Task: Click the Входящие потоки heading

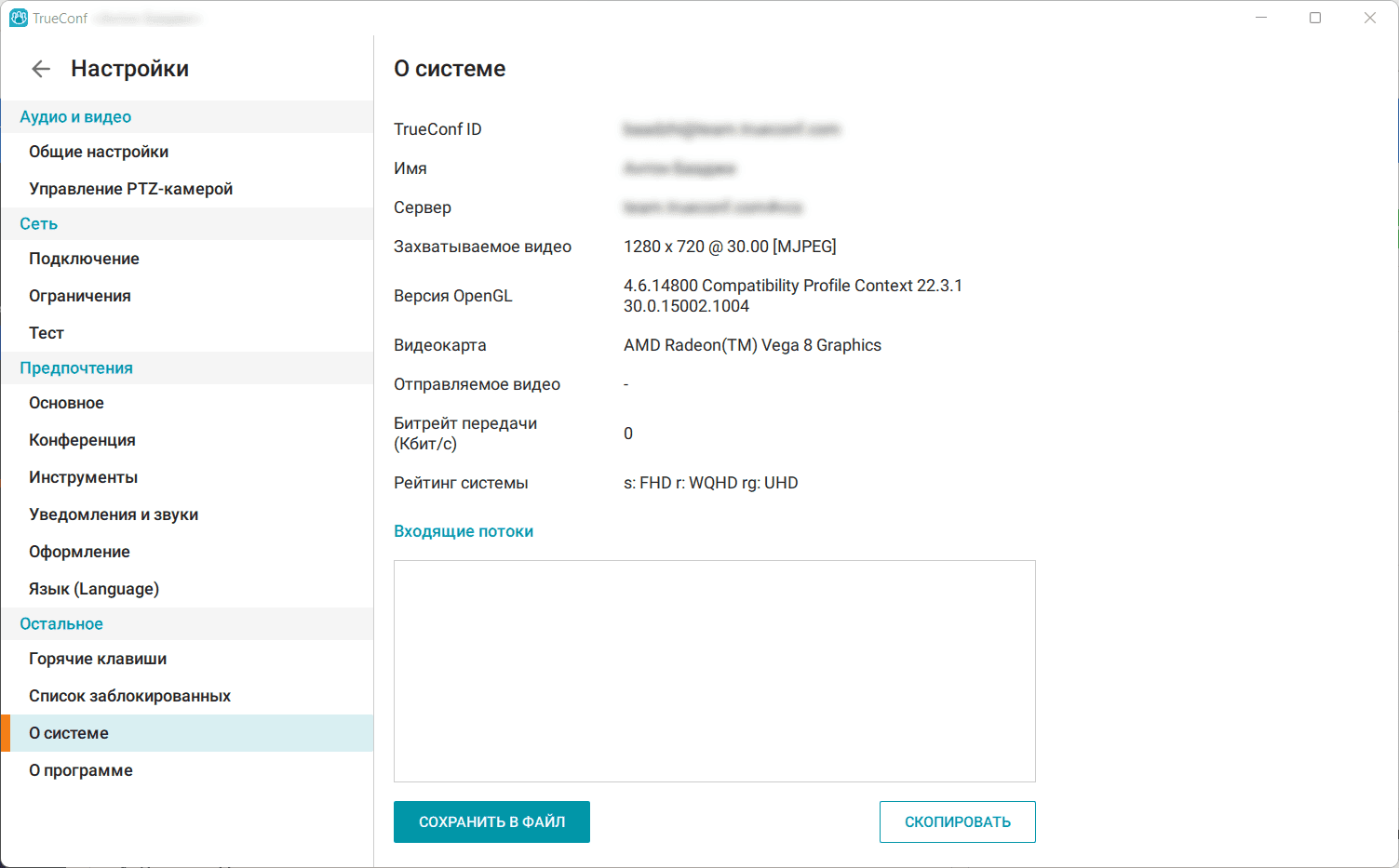Action: (x=464, y=531)
